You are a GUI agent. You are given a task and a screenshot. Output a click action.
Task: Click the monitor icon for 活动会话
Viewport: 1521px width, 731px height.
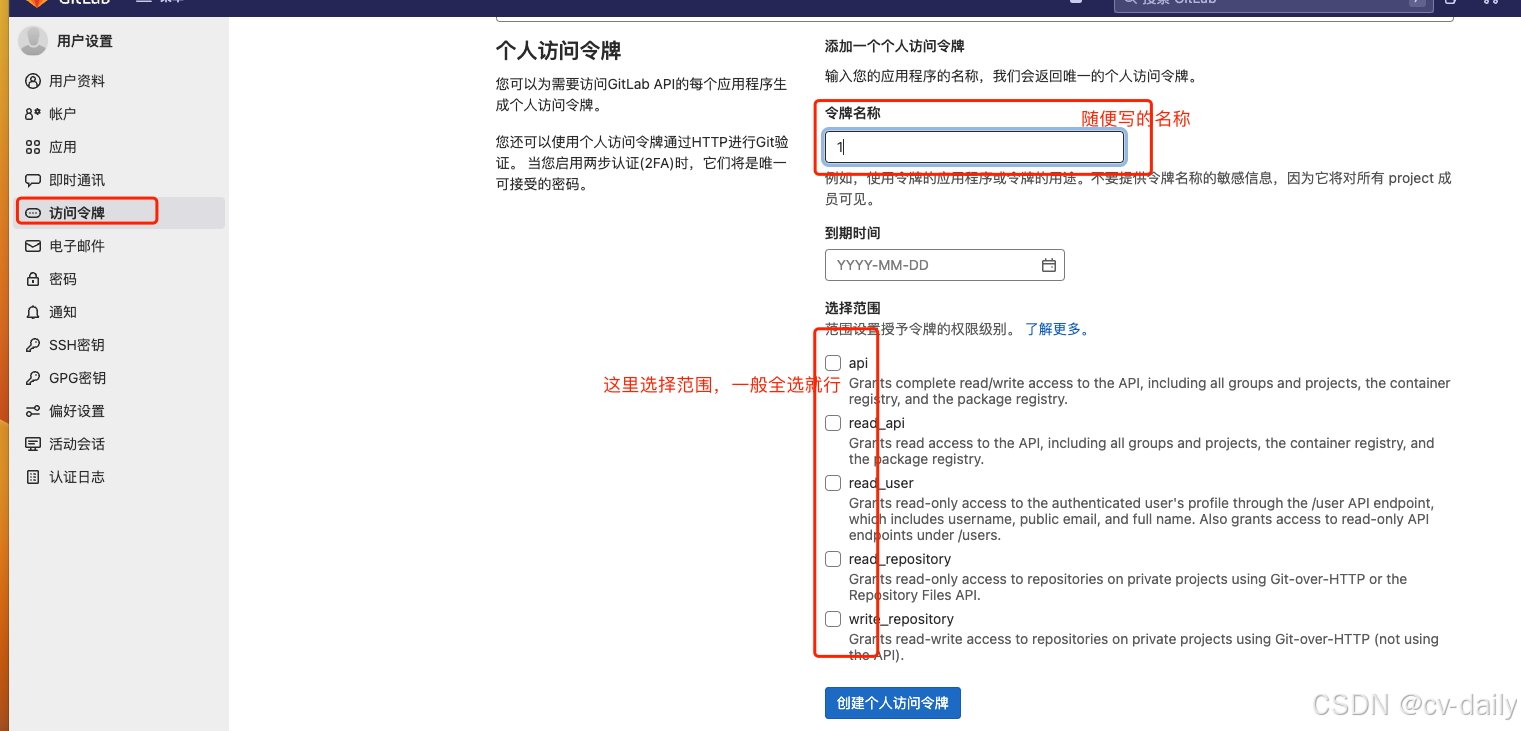tap(33, 444)
